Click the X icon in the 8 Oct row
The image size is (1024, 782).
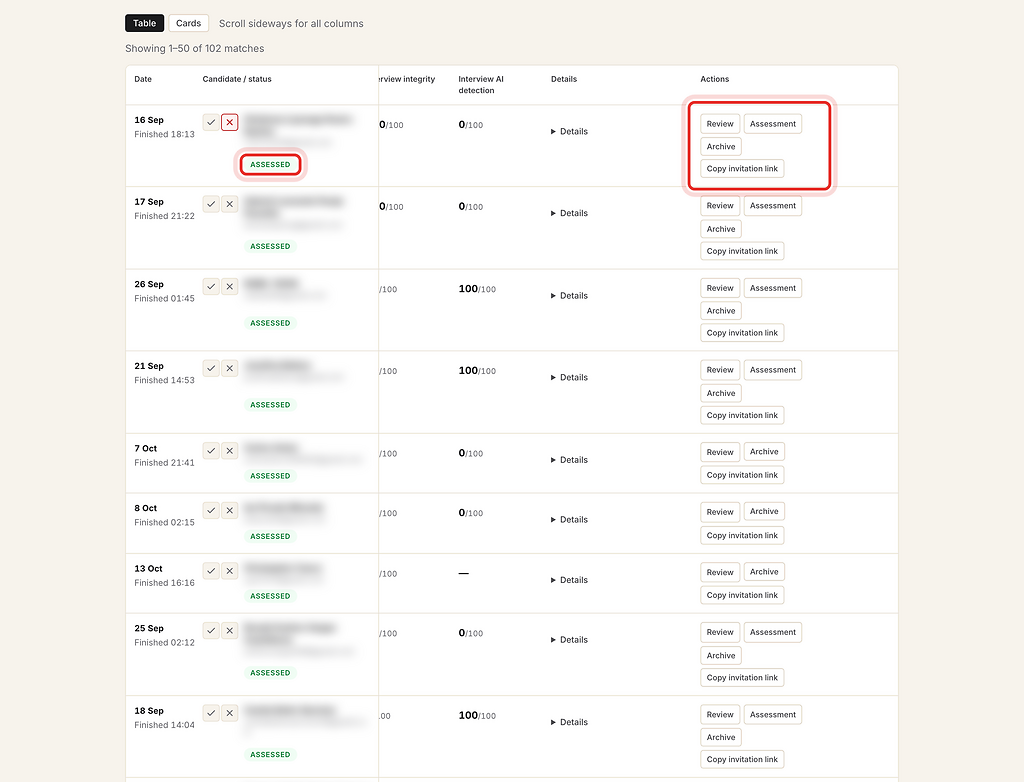click(x=229, y=510)
